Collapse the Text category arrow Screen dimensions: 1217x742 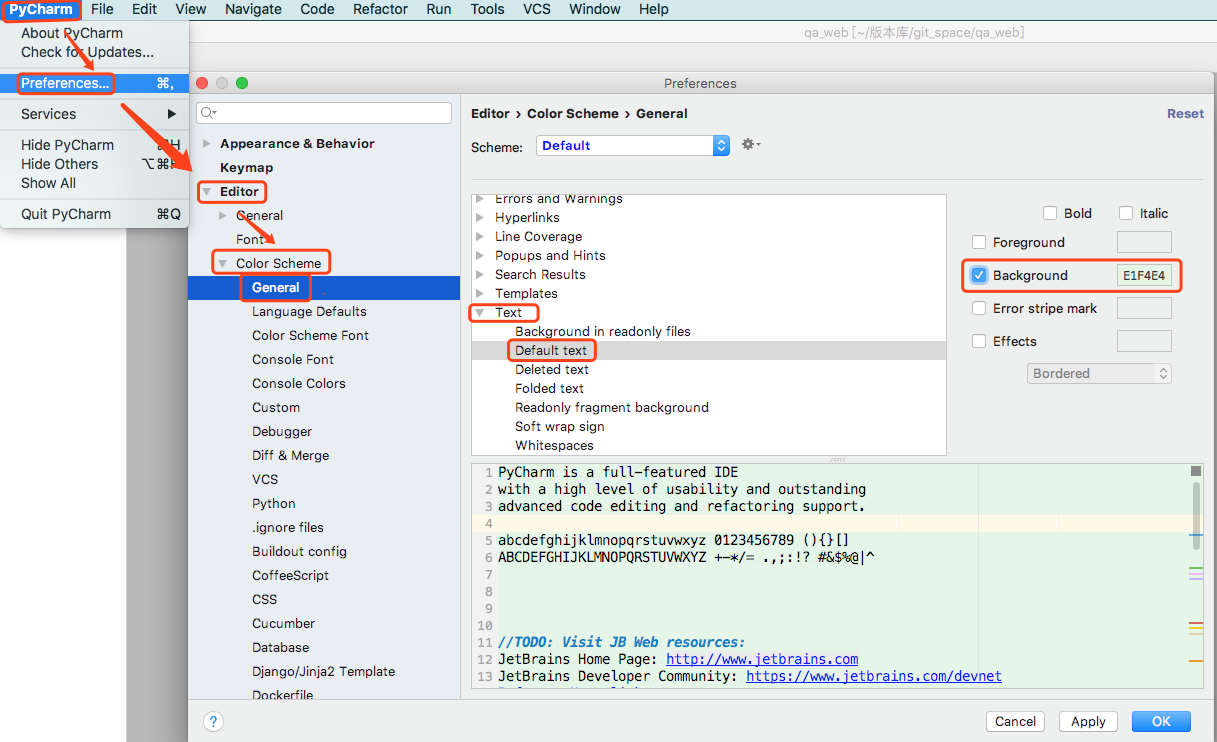coord(481,312)
